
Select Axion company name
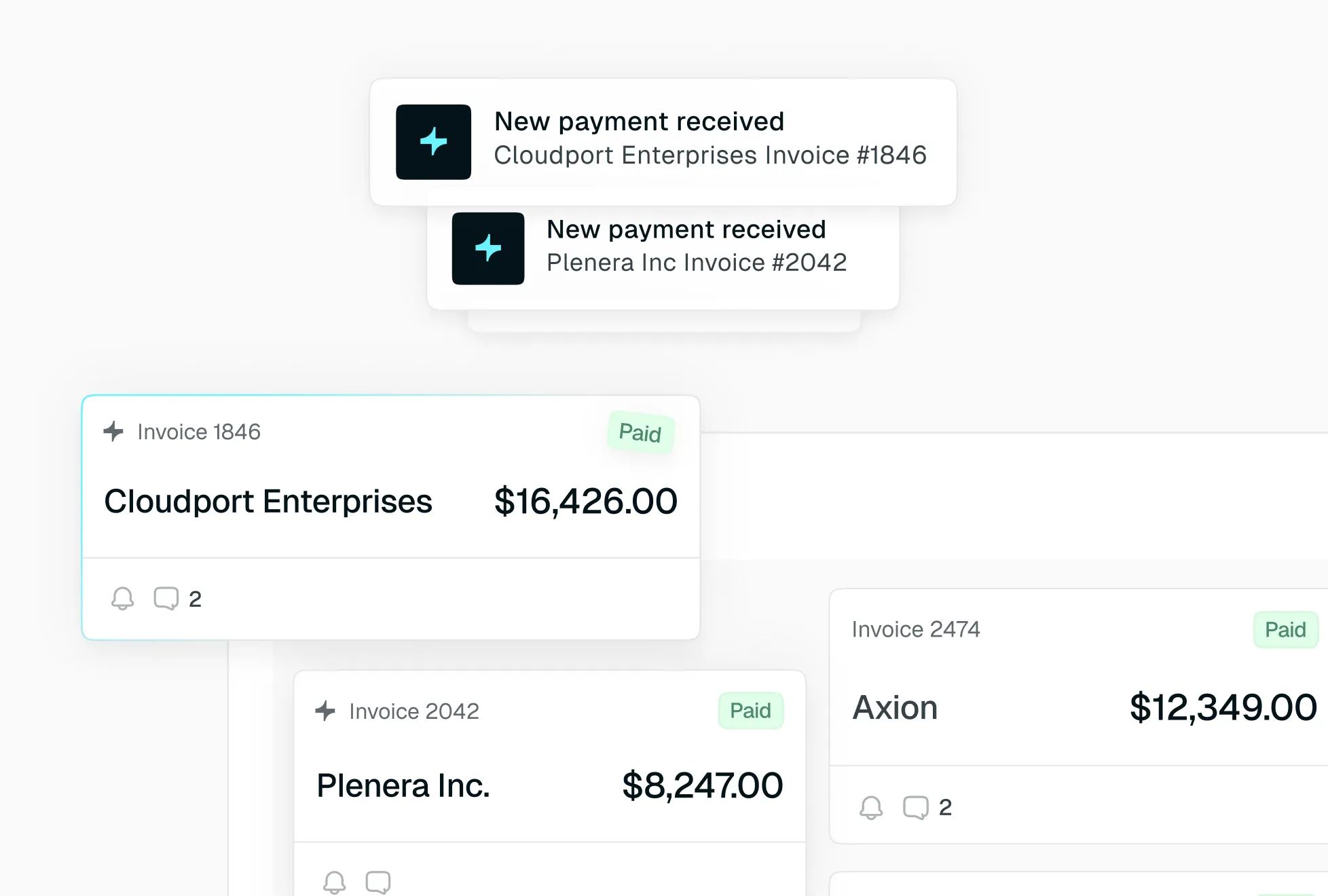pyautogui.click(x=896, y=707)
